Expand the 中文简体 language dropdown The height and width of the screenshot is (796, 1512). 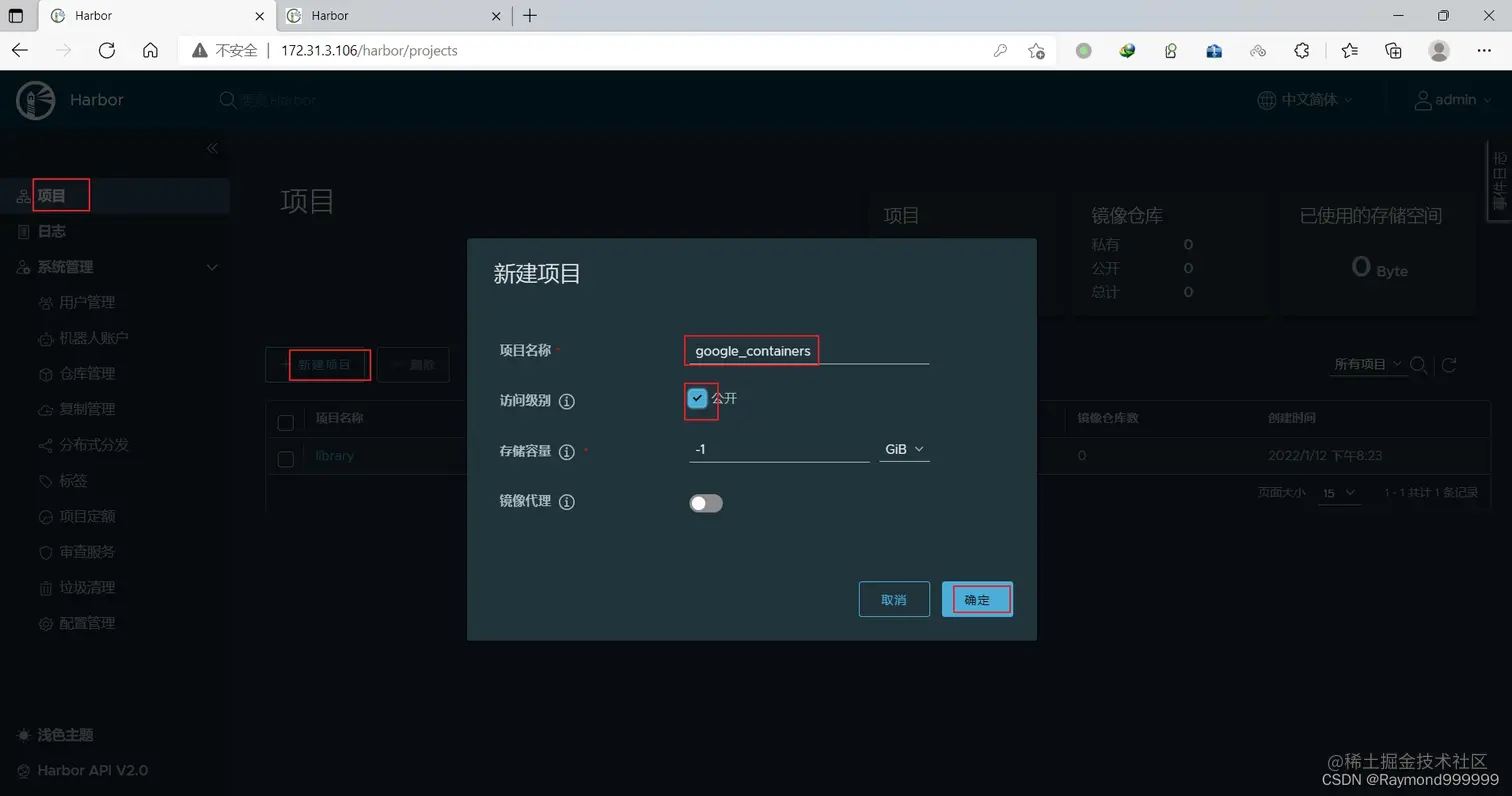point(1306,99)
